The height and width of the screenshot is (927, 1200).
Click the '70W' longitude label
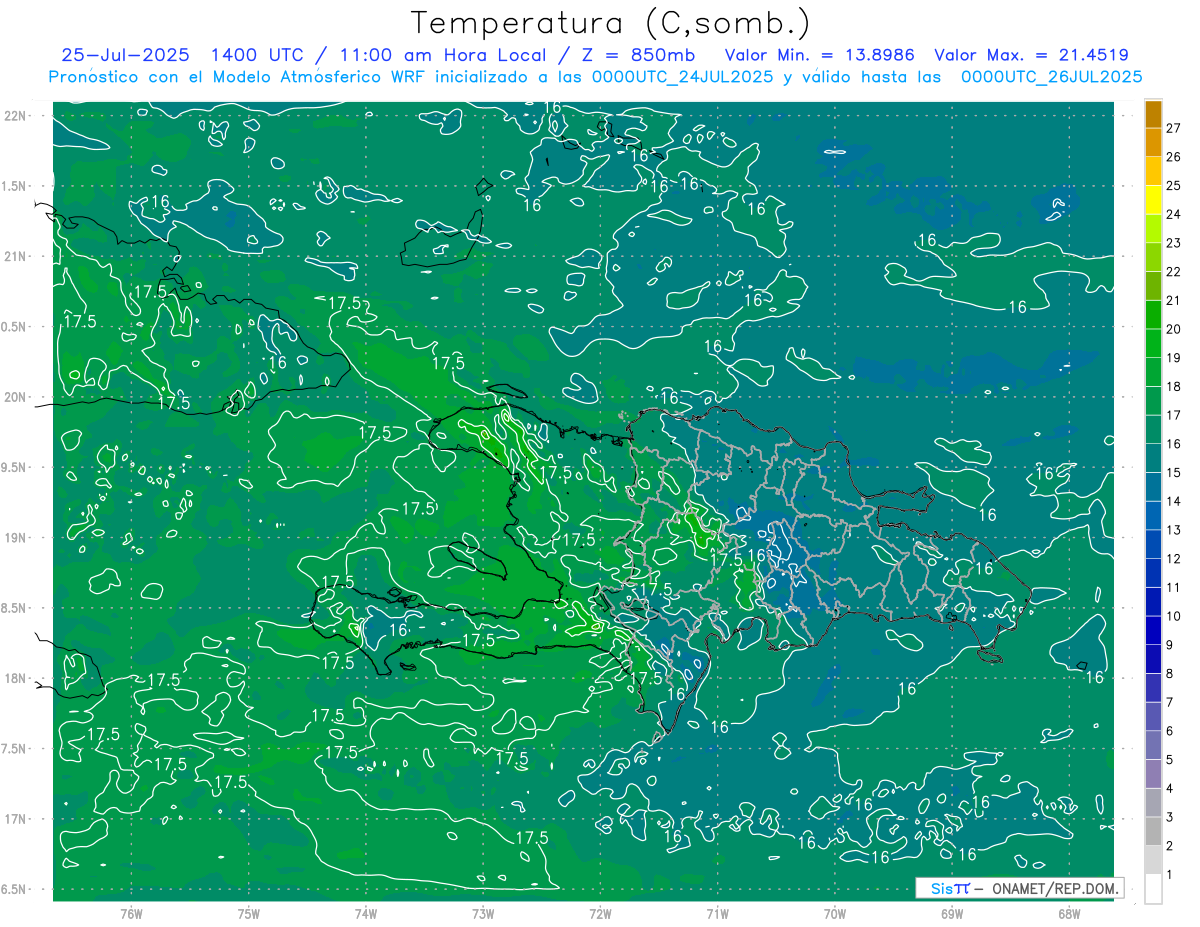(x=835, y=913)
